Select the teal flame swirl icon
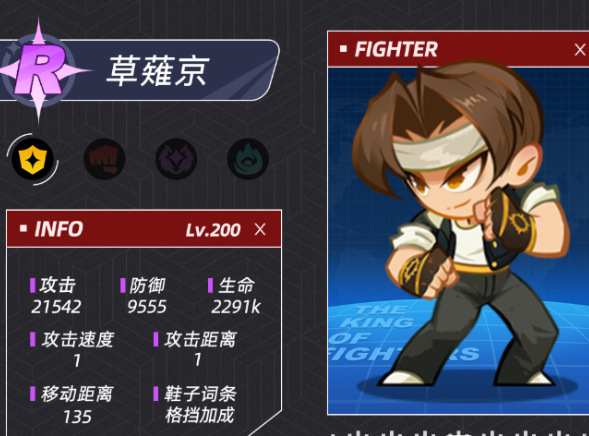This screenshot has height=436, width=589. coord(248,159)
